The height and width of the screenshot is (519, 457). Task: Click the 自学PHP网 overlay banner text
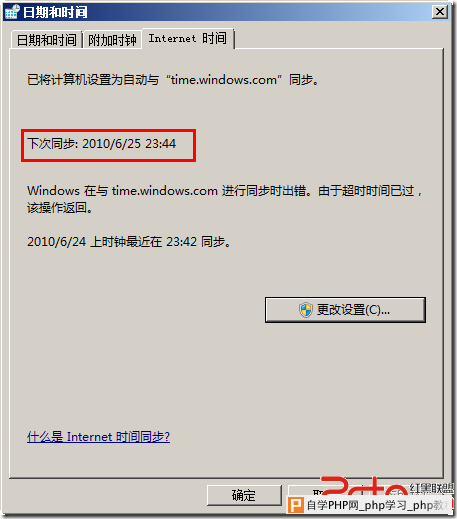378,505
